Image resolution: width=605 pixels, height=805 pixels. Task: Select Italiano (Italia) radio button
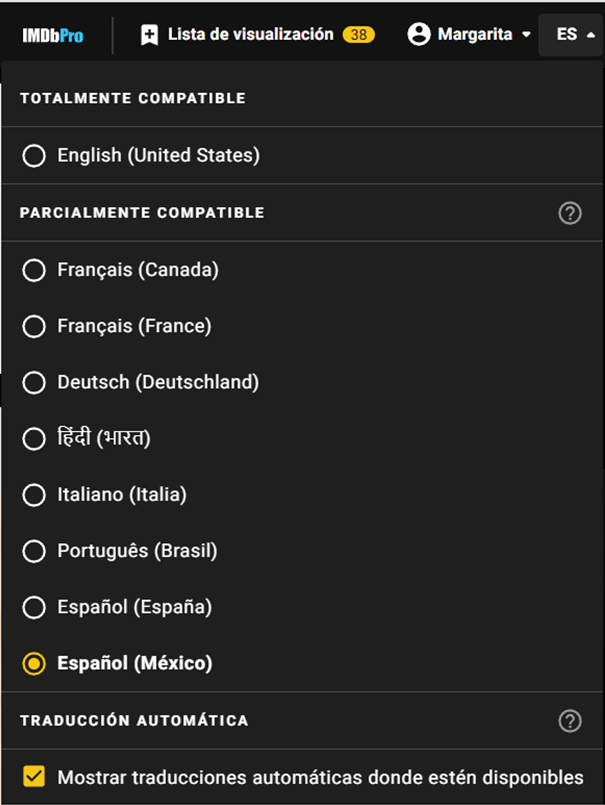tap(34, 495)
